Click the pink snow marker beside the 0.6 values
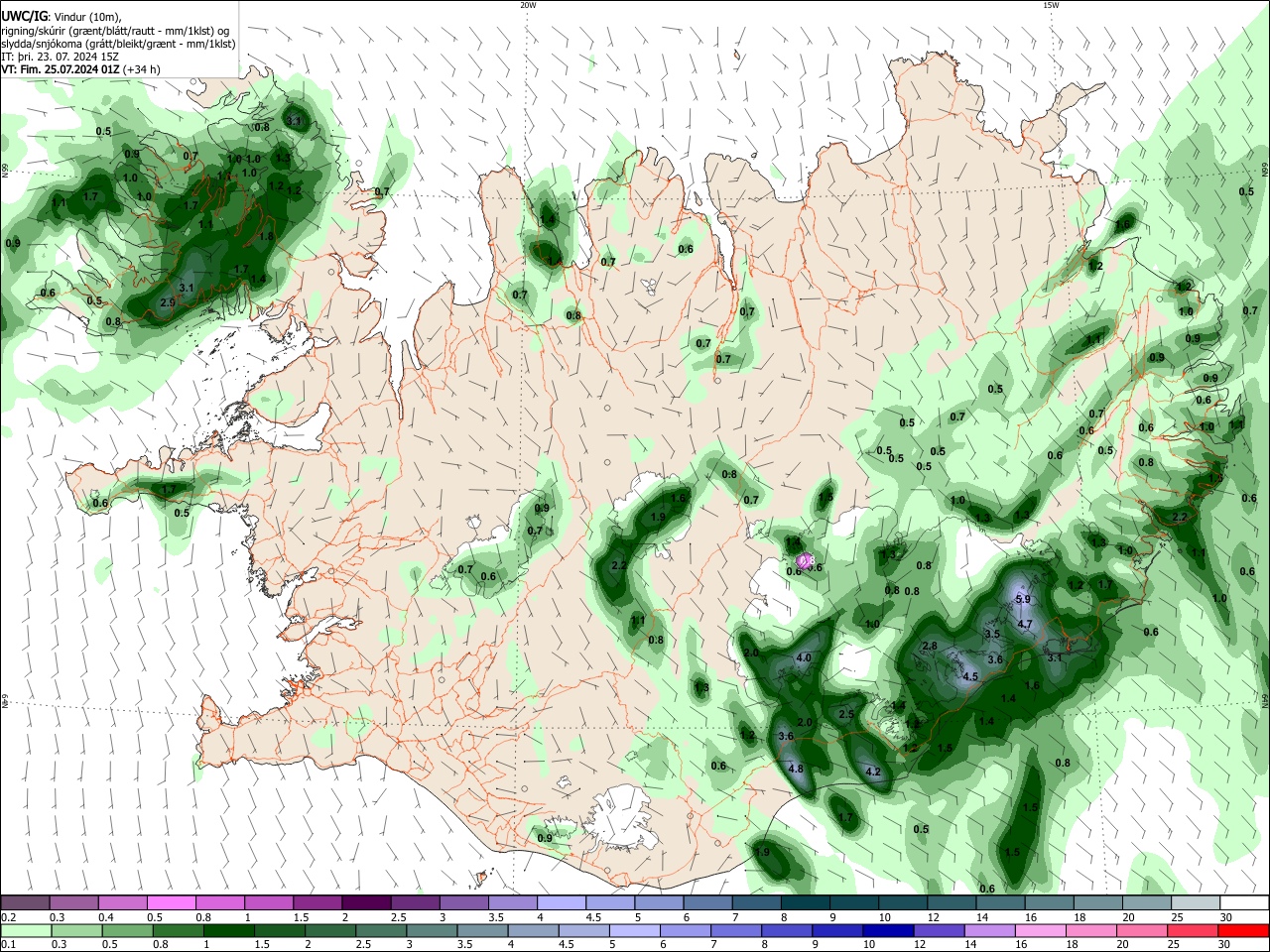The image size is (1270, 952). pos(808,560)
